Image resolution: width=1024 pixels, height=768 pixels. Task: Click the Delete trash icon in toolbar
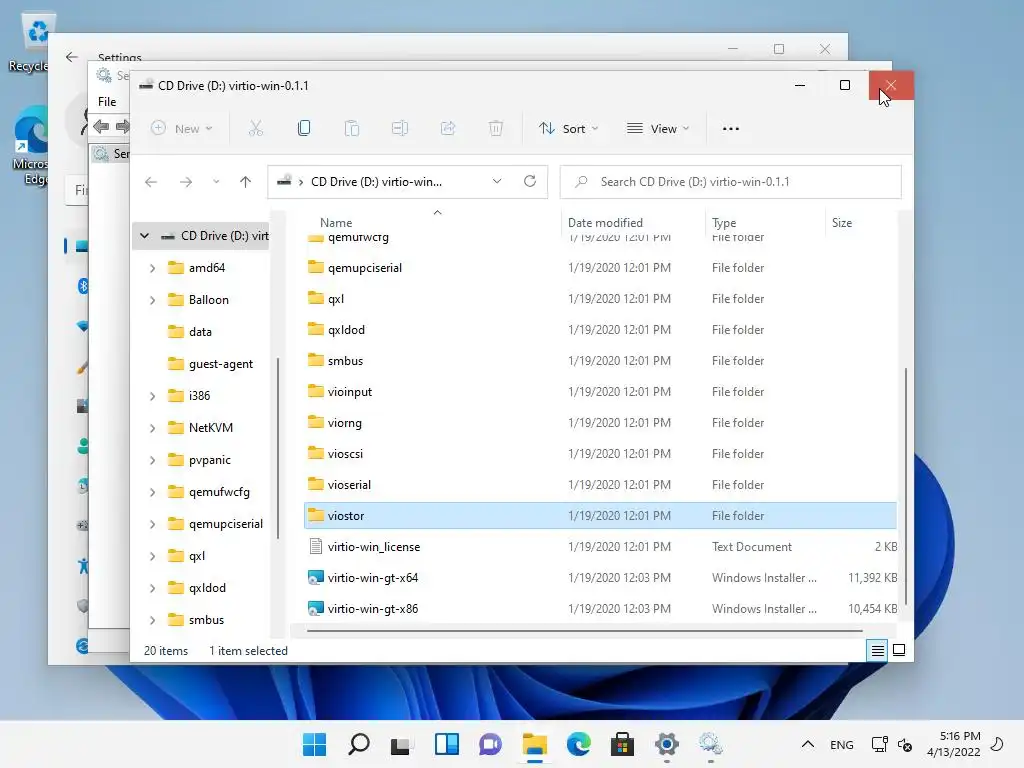(496, 129)
